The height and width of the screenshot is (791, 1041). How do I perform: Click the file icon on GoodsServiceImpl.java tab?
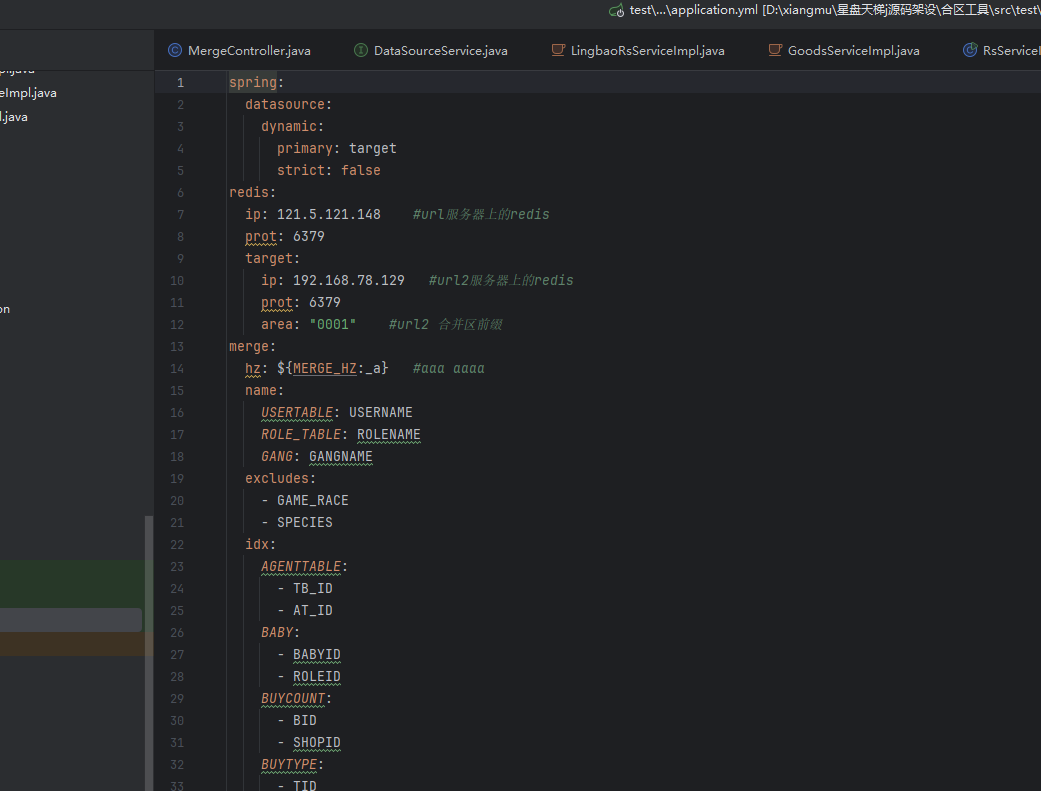click(x=775, y=50)
